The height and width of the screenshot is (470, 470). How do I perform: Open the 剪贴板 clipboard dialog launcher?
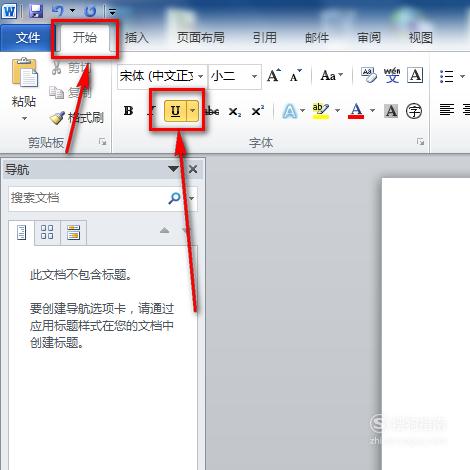[103, 142]
